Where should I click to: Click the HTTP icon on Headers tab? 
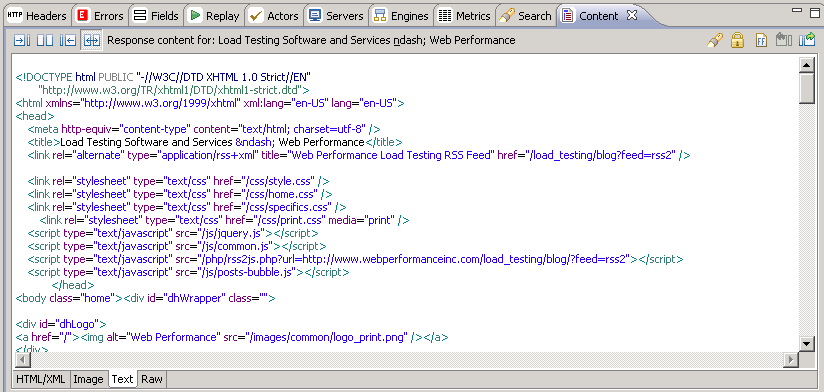point(15,15)
